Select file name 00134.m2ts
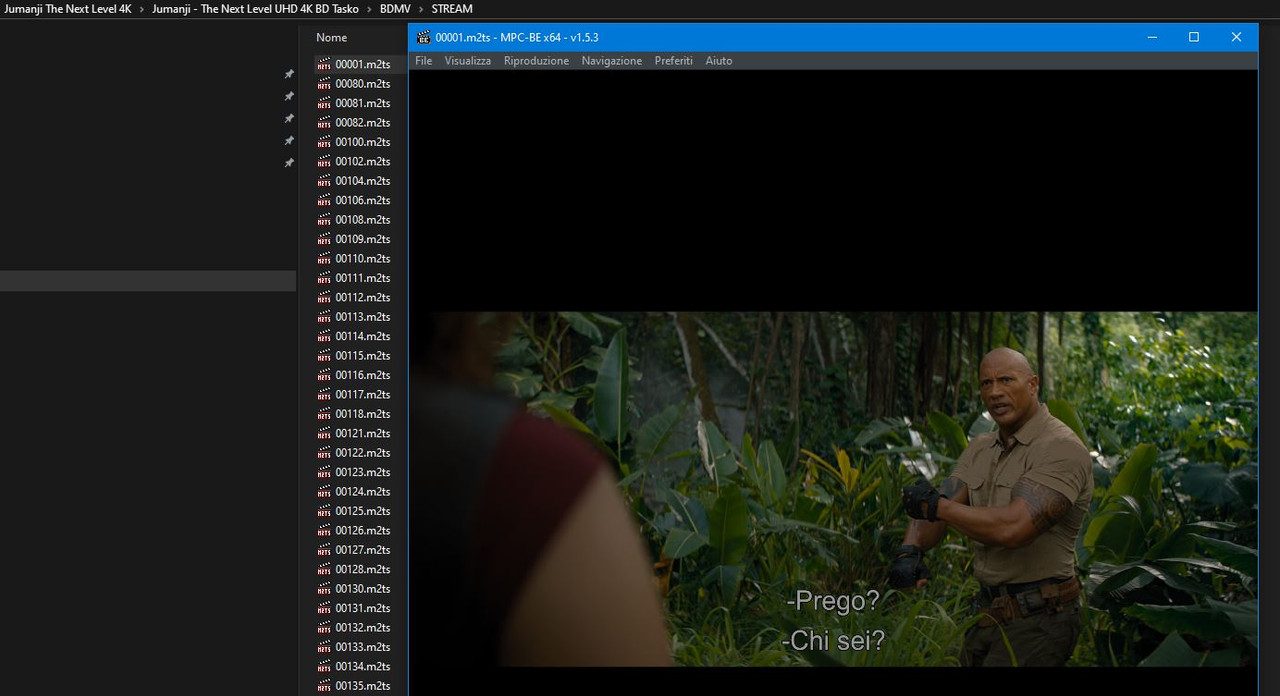1280x696 pixels. [363, 667]
